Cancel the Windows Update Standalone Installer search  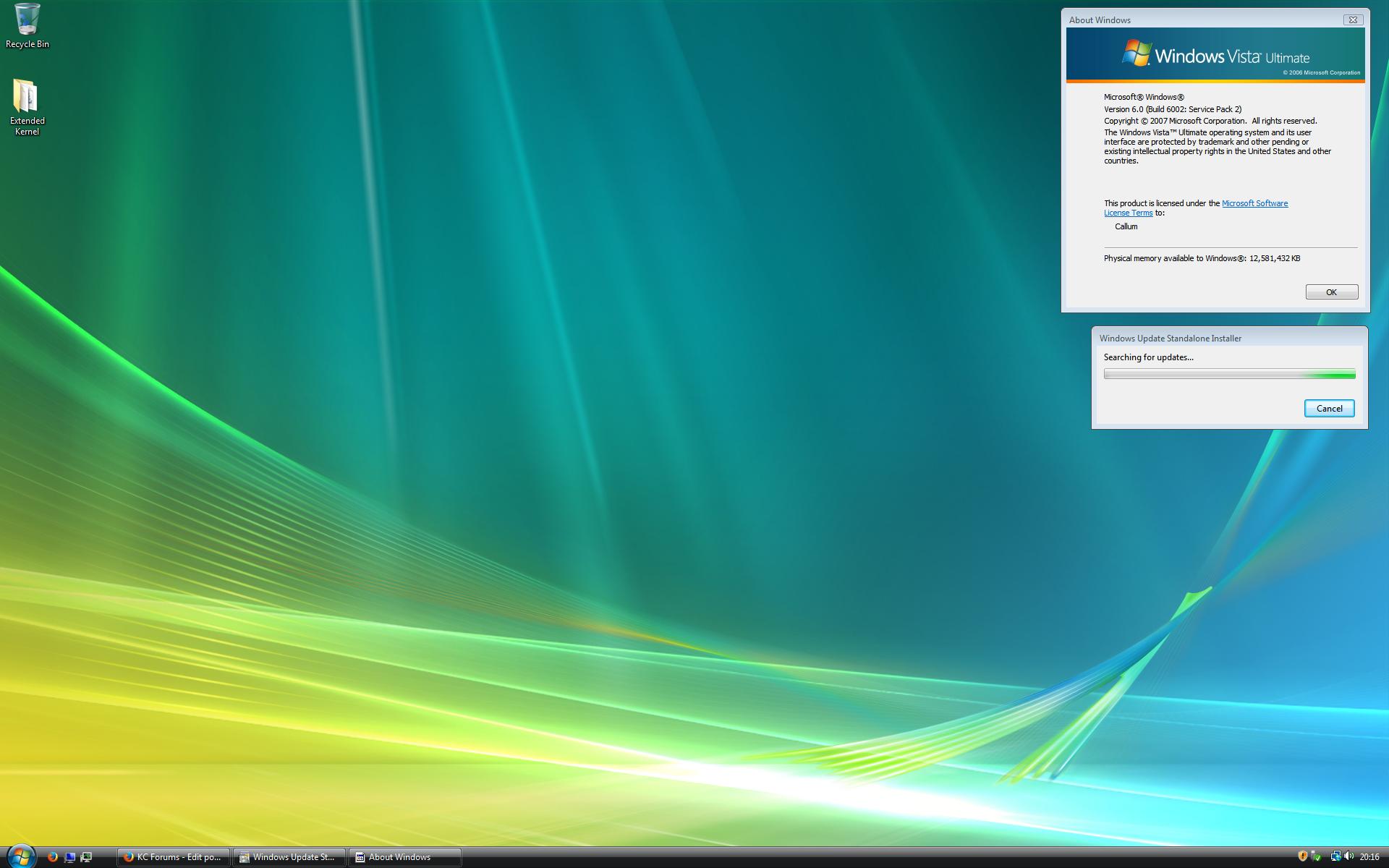click(x=1329, y=409)
